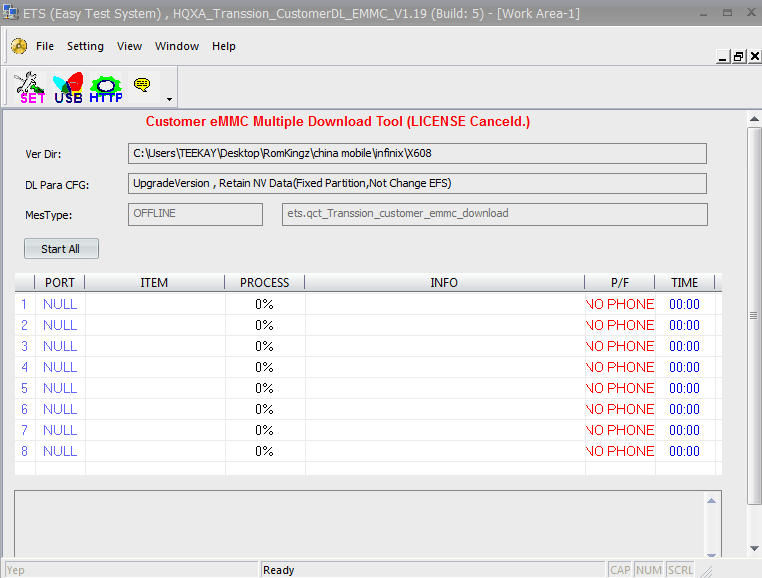Image resolution: width=762 pixels, height=578 pixels.
Task: Click the OFFLINE MesType field
Action: (x=195, y=214)
